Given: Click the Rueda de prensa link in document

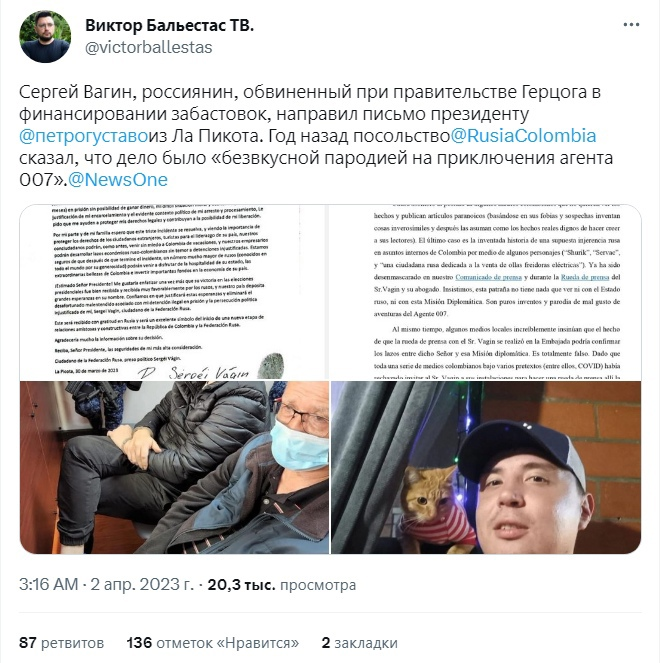Looking at the screenshot, I should (585, 277).
